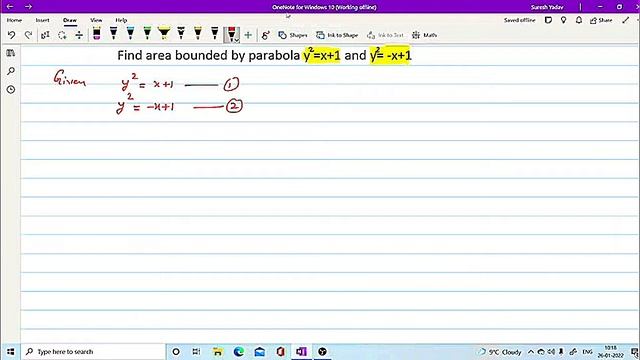Undo the last ink stroke

pos(11,35)
